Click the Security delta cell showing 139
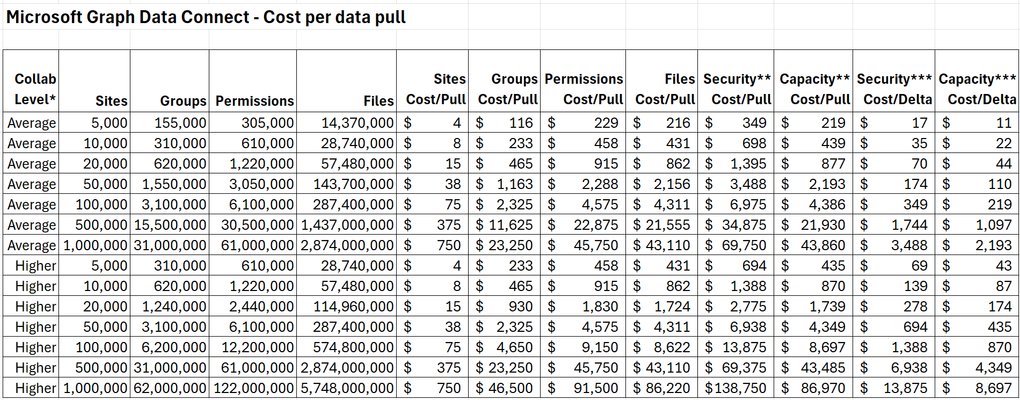 [894, 286]
